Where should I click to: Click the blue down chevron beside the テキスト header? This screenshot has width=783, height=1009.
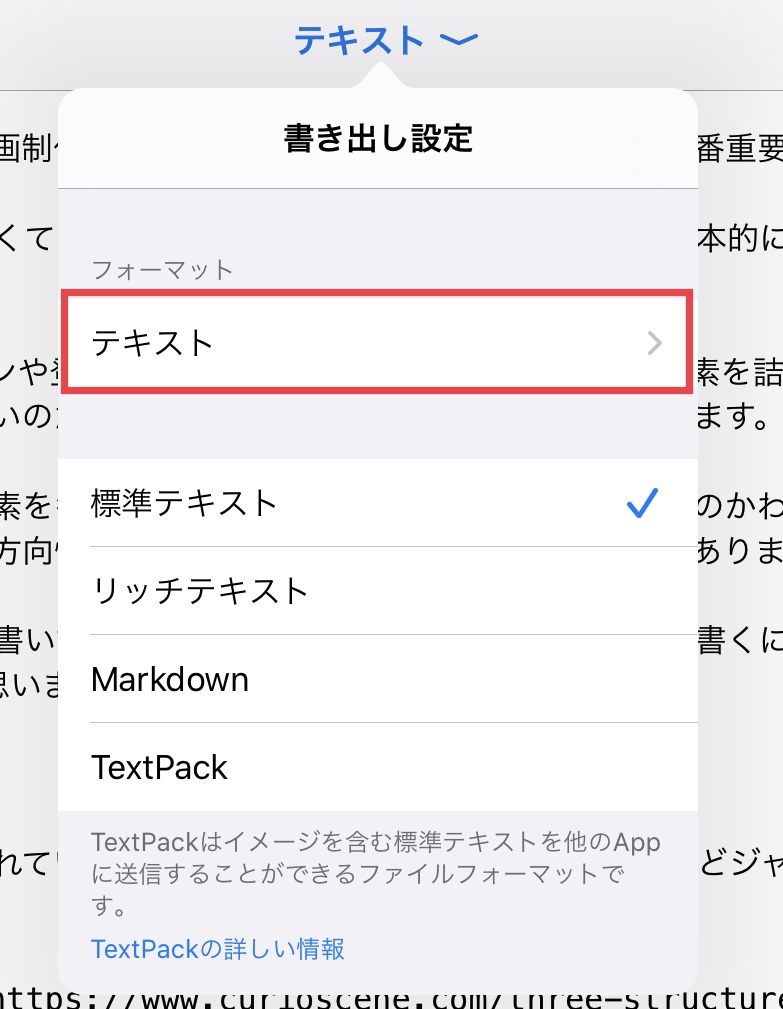459,40
